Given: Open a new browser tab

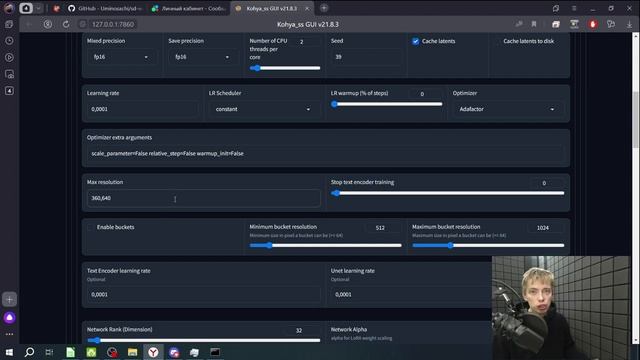Looking at the screenshot, I should point(324,8).
